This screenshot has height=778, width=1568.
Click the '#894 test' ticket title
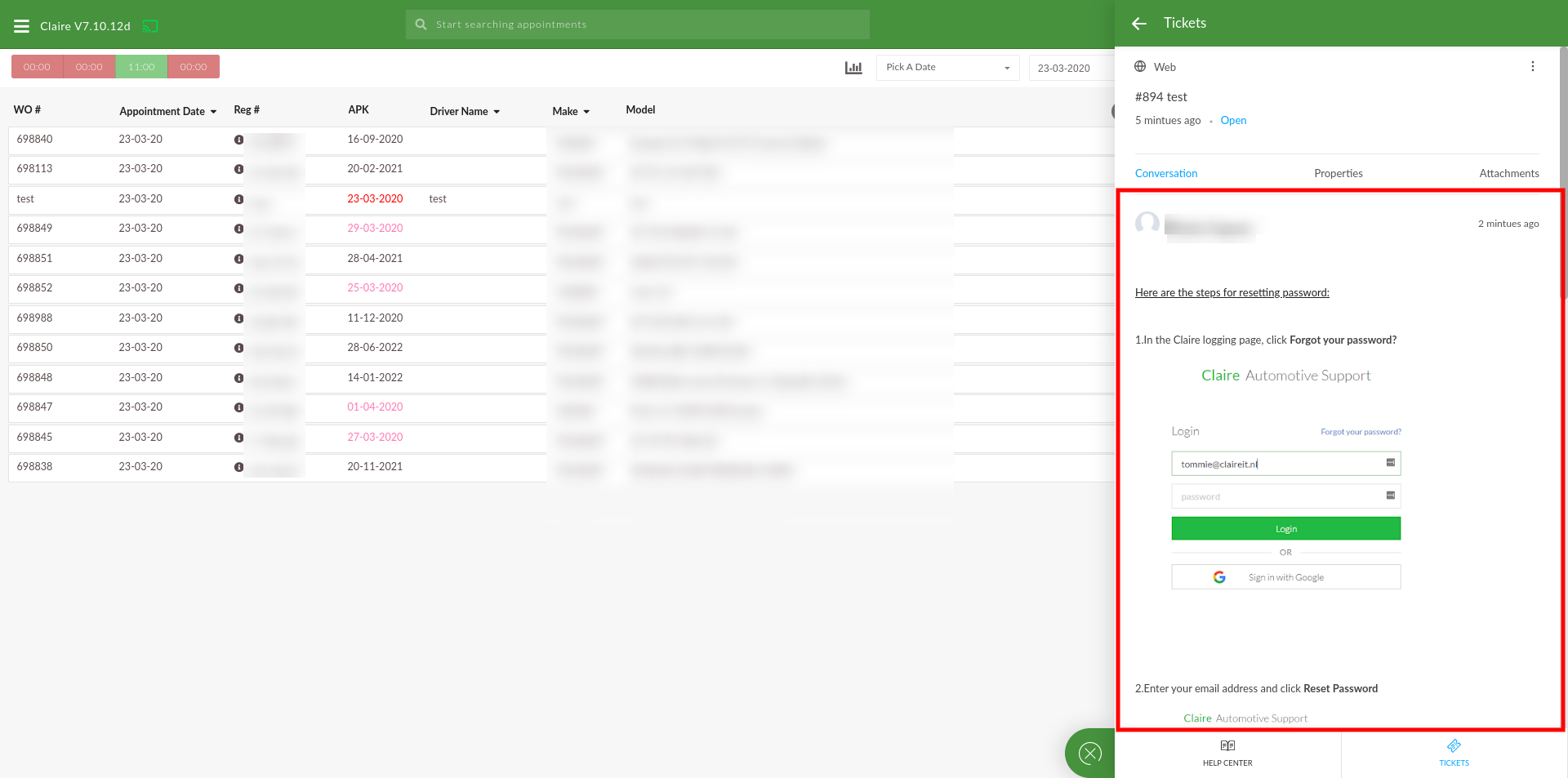click(x=1160, y=96)
